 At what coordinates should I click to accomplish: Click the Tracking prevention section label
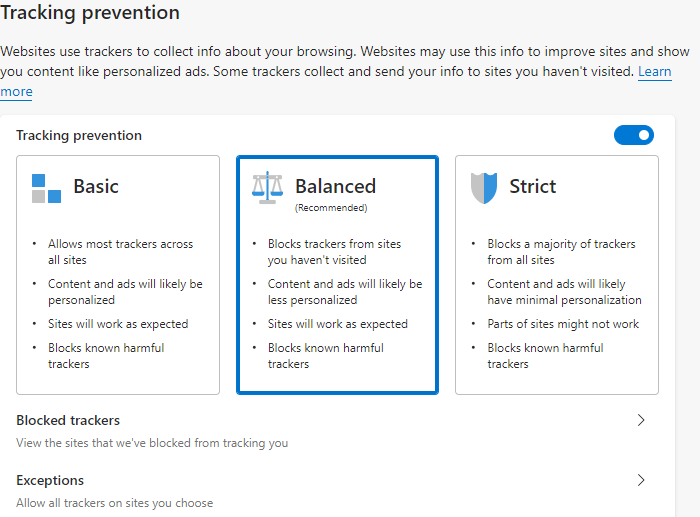(x=79, y=136)
